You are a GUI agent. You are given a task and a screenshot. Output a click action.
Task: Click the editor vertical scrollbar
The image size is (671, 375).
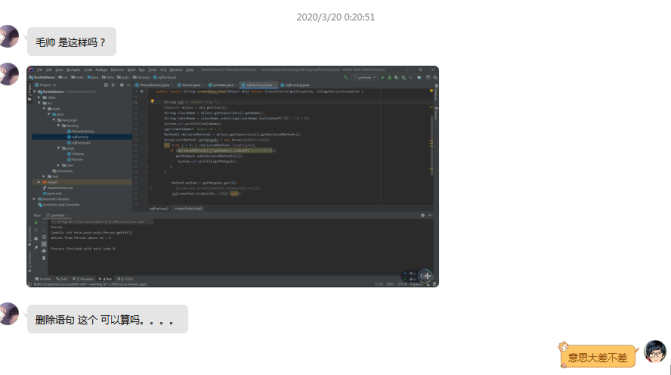(x=431, y=146)
